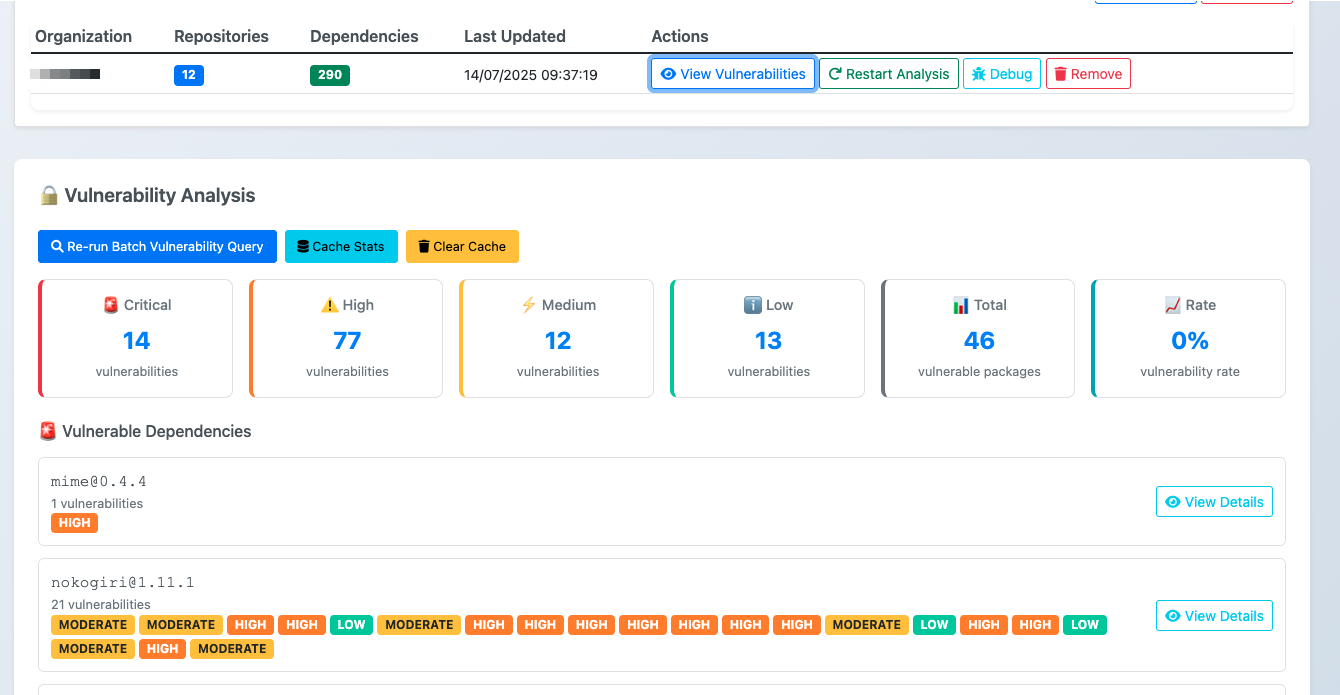1340x695 pixels.
Task: Click the database icon on Cache Stats
Action: (x=301, y=246)
